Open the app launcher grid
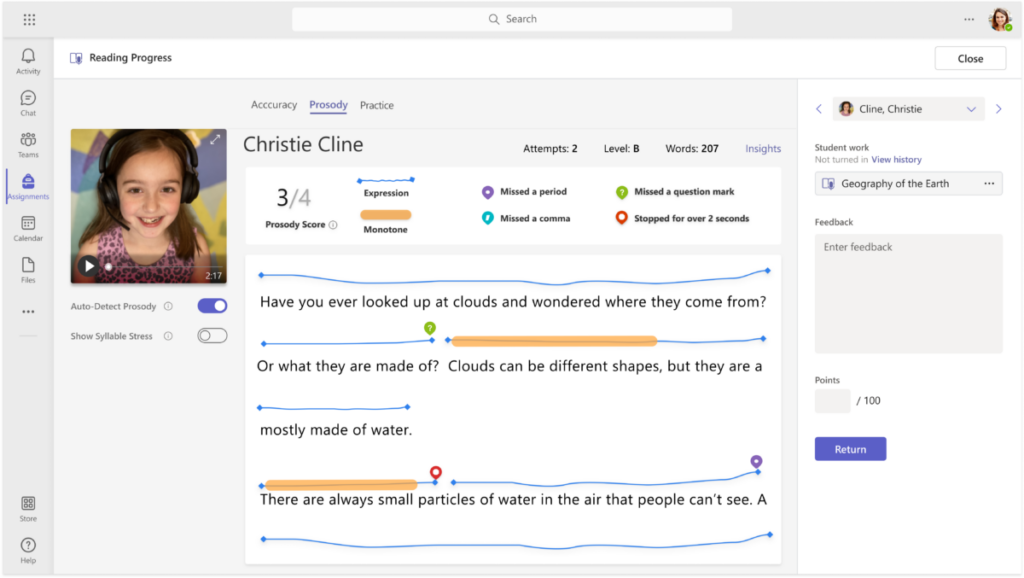The width and height of the screenshot is (1024, 578). 29,18
